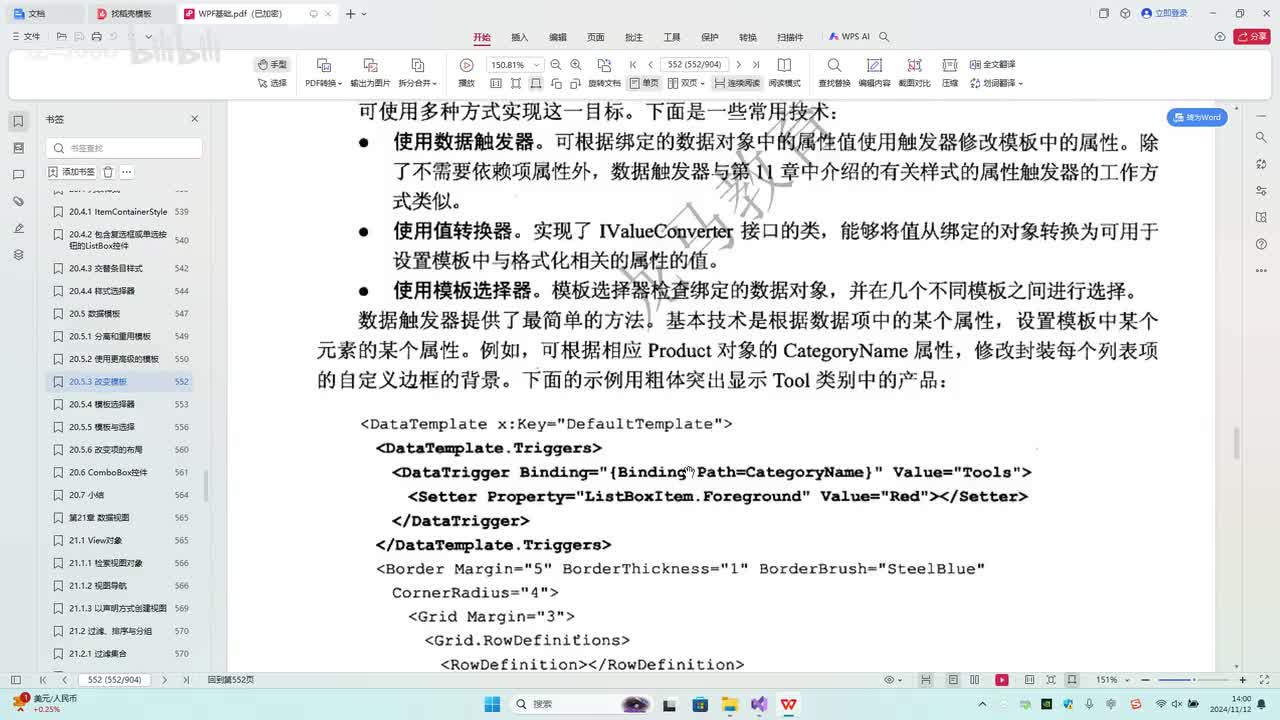This screenshot has height=720, width=1280.
Task: Select bookmark 20.4.1 ItemContainerStyle
Action: click(119, 212)
